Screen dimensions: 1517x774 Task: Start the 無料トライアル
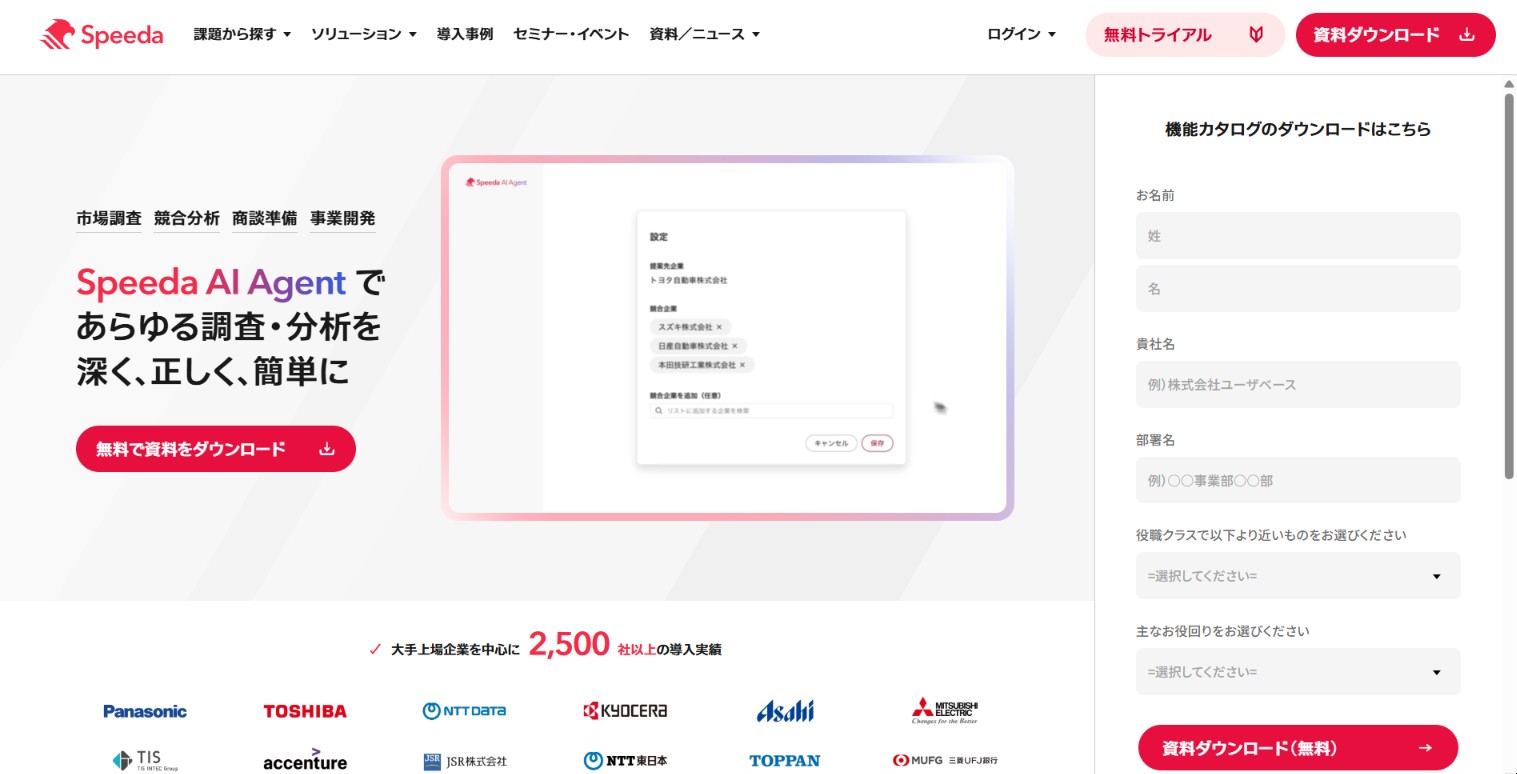coord(1185,35)
